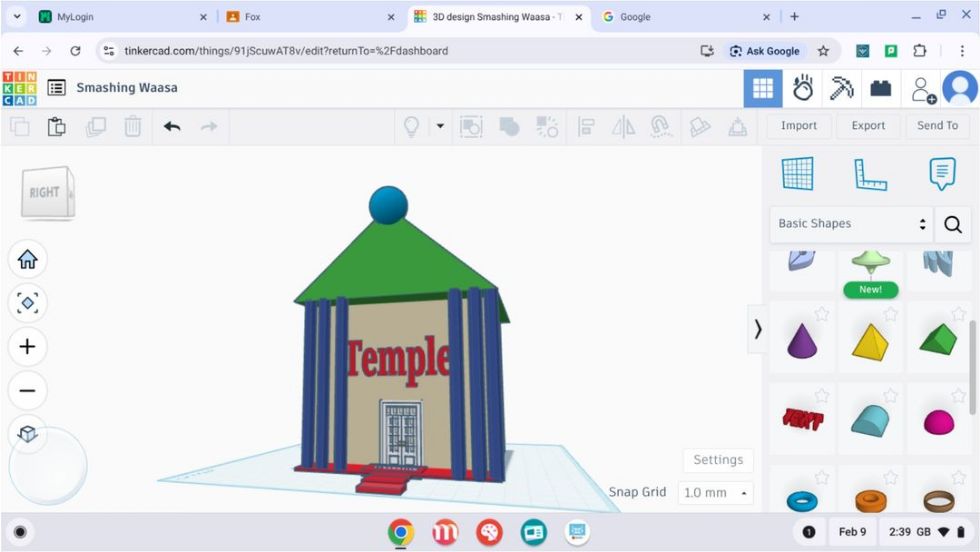Image resolution: width=980 pixels, height=552 pixels.
Task: Open the Basic Shapes library dropdown
Action: click(851, 224)
